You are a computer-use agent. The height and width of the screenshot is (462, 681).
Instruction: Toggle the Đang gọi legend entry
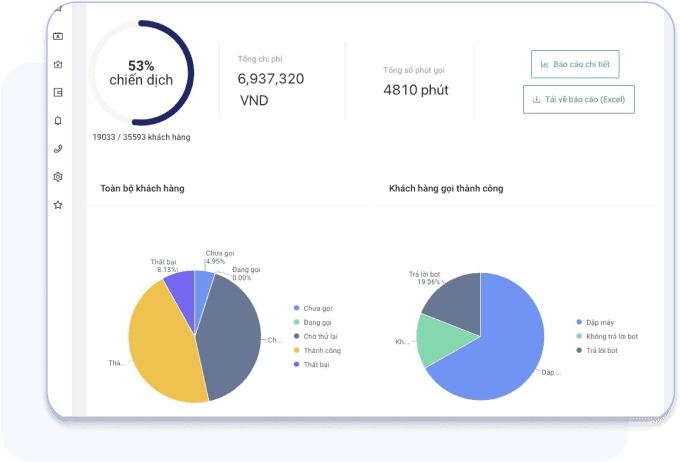317,322
